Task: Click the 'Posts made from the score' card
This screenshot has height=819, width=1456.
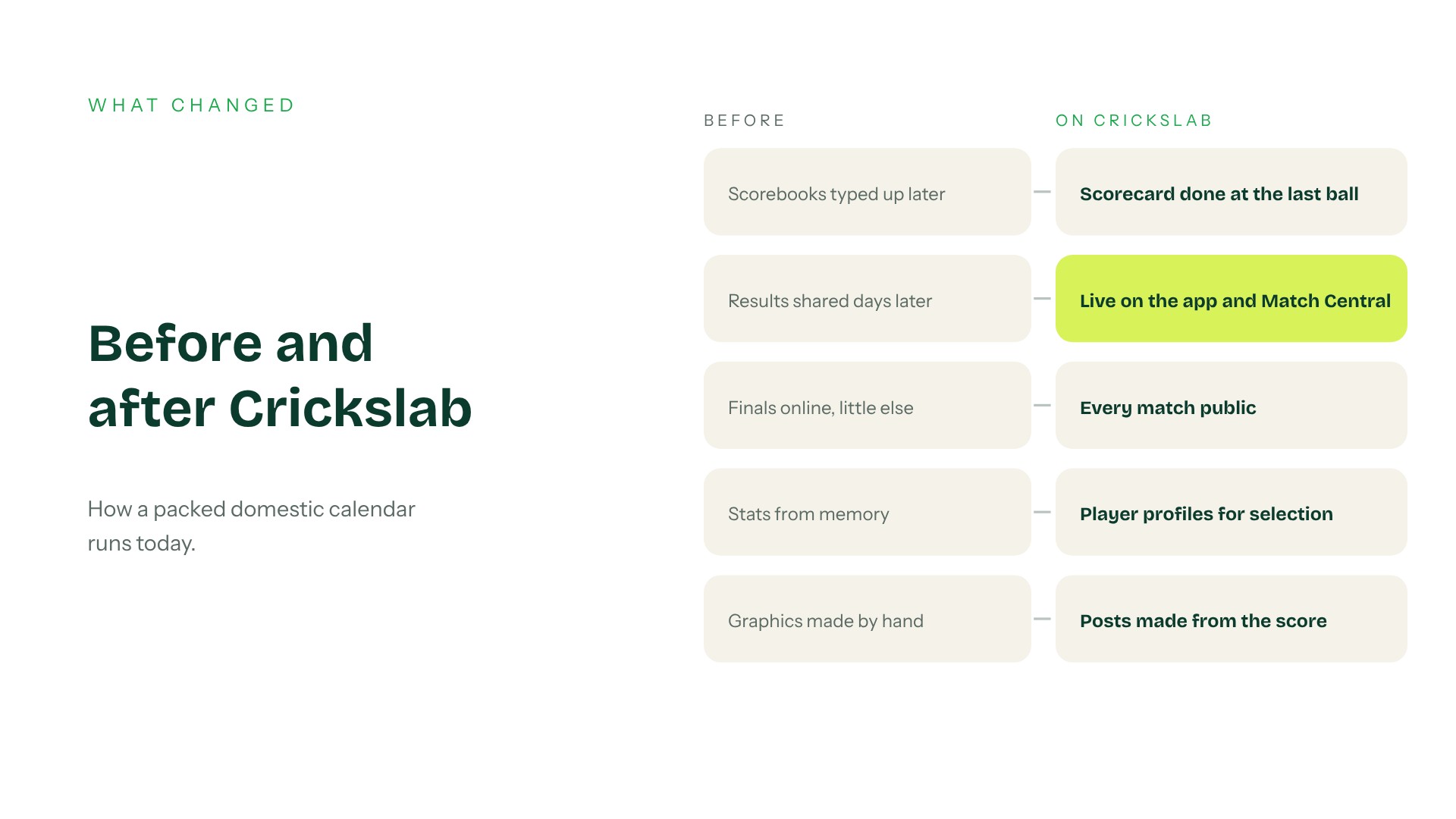Action: click(x=1231, y=619)
